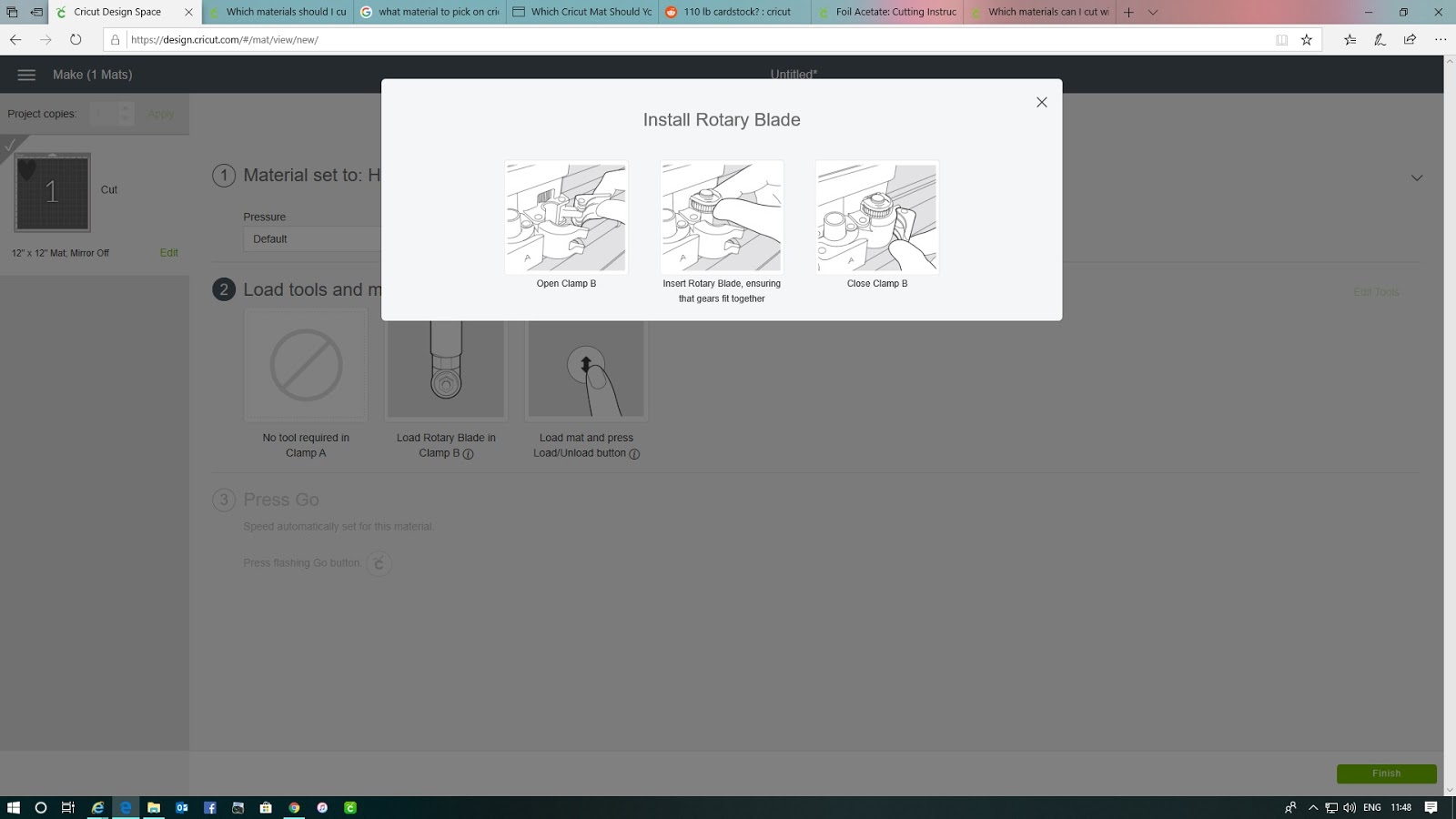Collapse the Material set section chevron
This screenshot has height=819, width=1456.
tap(1417, 177)
